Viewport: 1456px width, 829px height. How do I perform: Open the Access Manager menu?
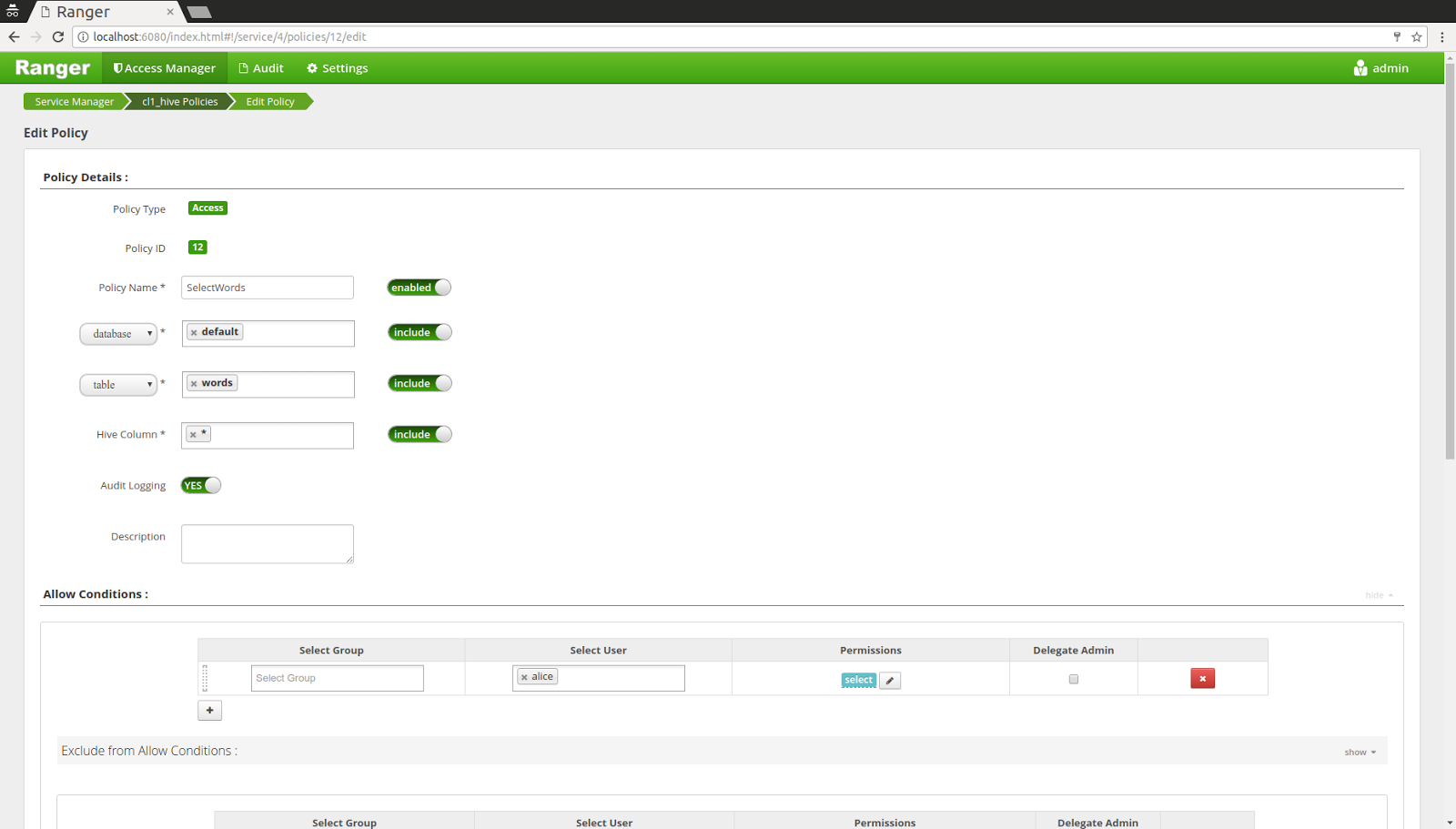click(164, 67)
